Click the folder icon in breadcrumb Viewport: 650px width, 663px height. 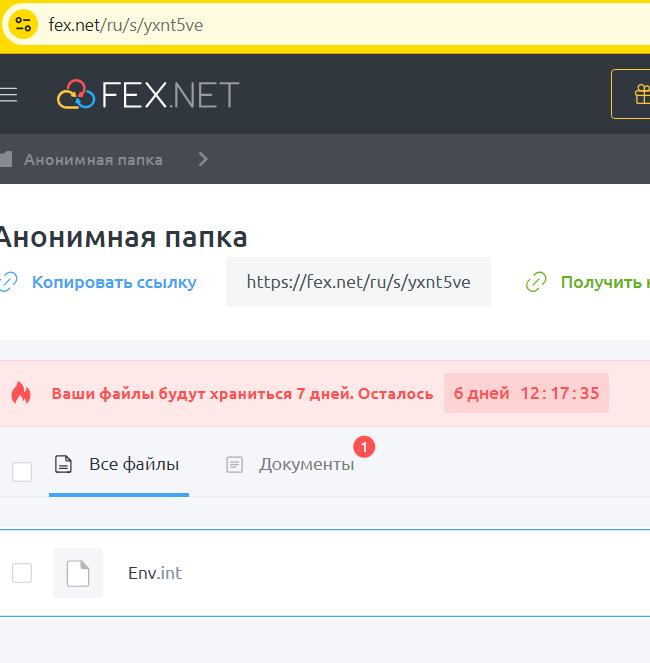coord(5,159)
